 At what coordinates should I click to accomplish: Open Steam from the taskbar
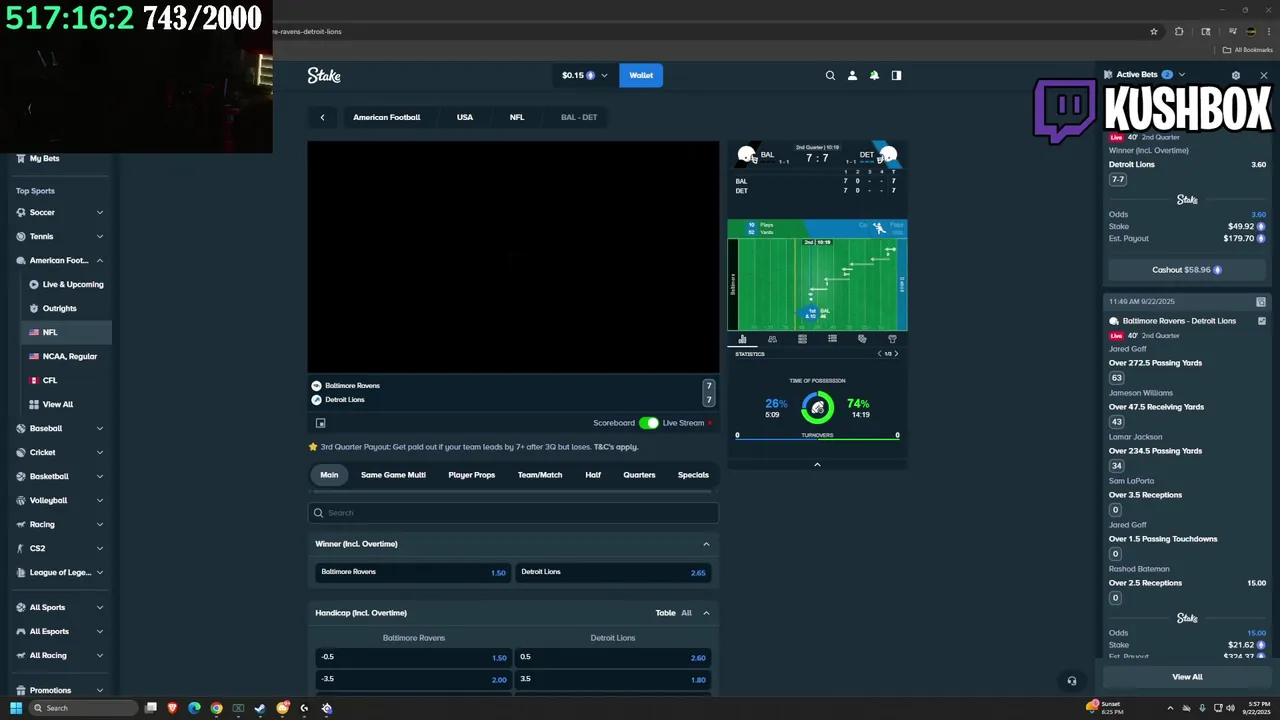pyautogui.click(x=260, y=708)
